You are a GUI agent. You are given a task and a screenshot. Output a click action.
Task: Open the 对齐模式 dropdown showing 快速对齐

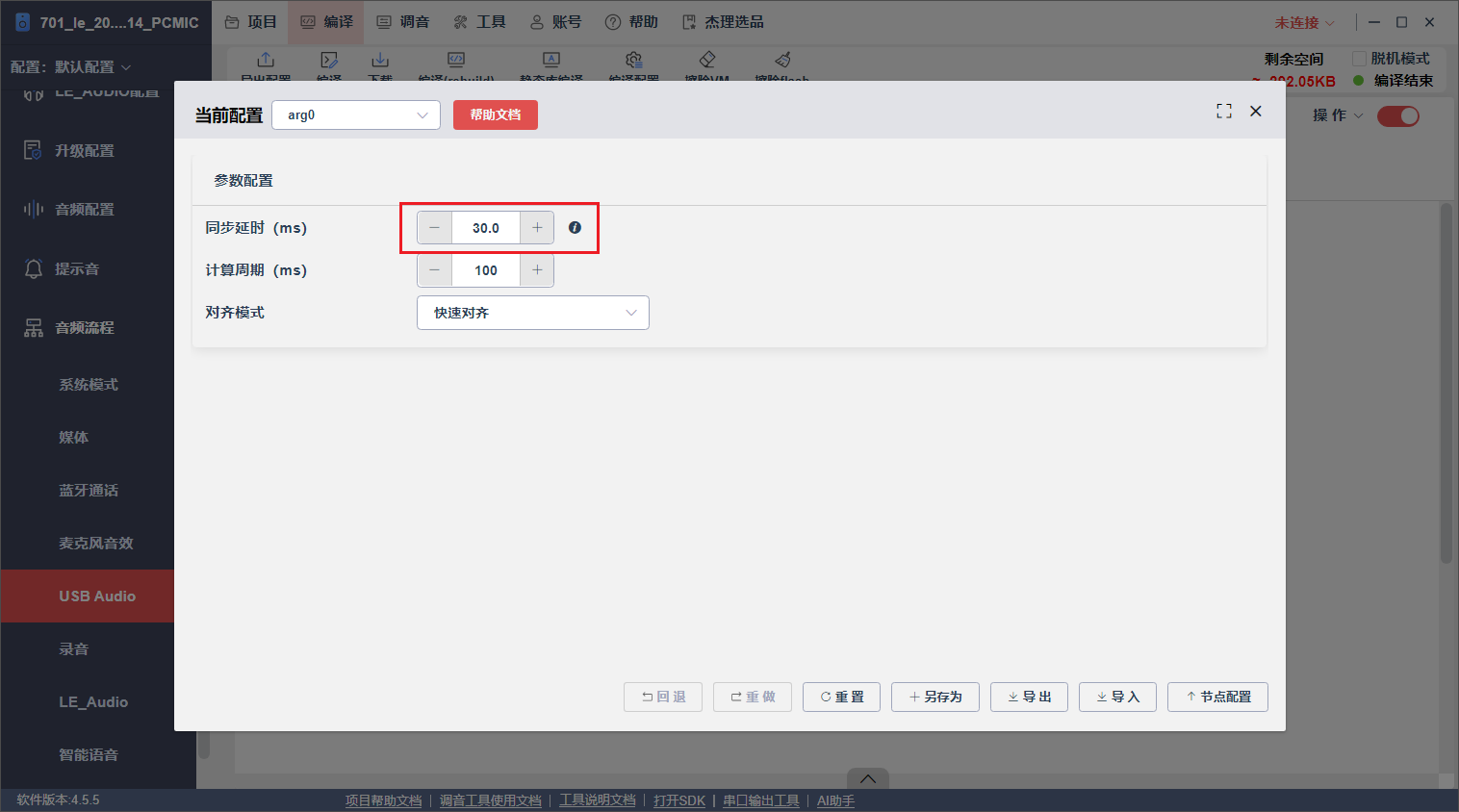(x=533, y=313)
